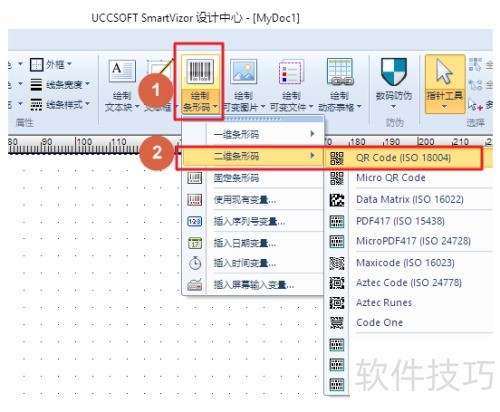Expand the 绘制可变图片 dropdown arrow
Screen dimensions: 500x412
[263, 107]
